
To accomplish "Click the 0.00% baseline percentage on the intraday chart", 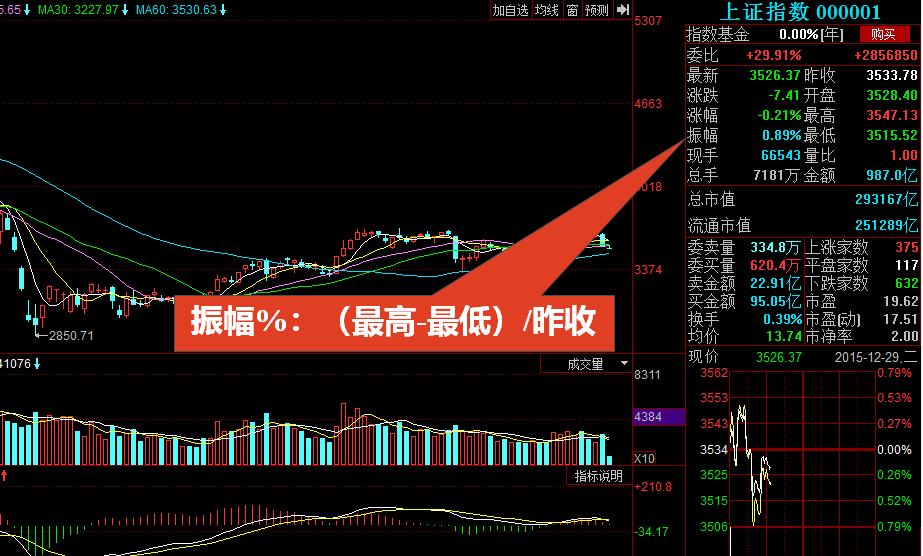I will pyautogui.click(x=894, y=450).
